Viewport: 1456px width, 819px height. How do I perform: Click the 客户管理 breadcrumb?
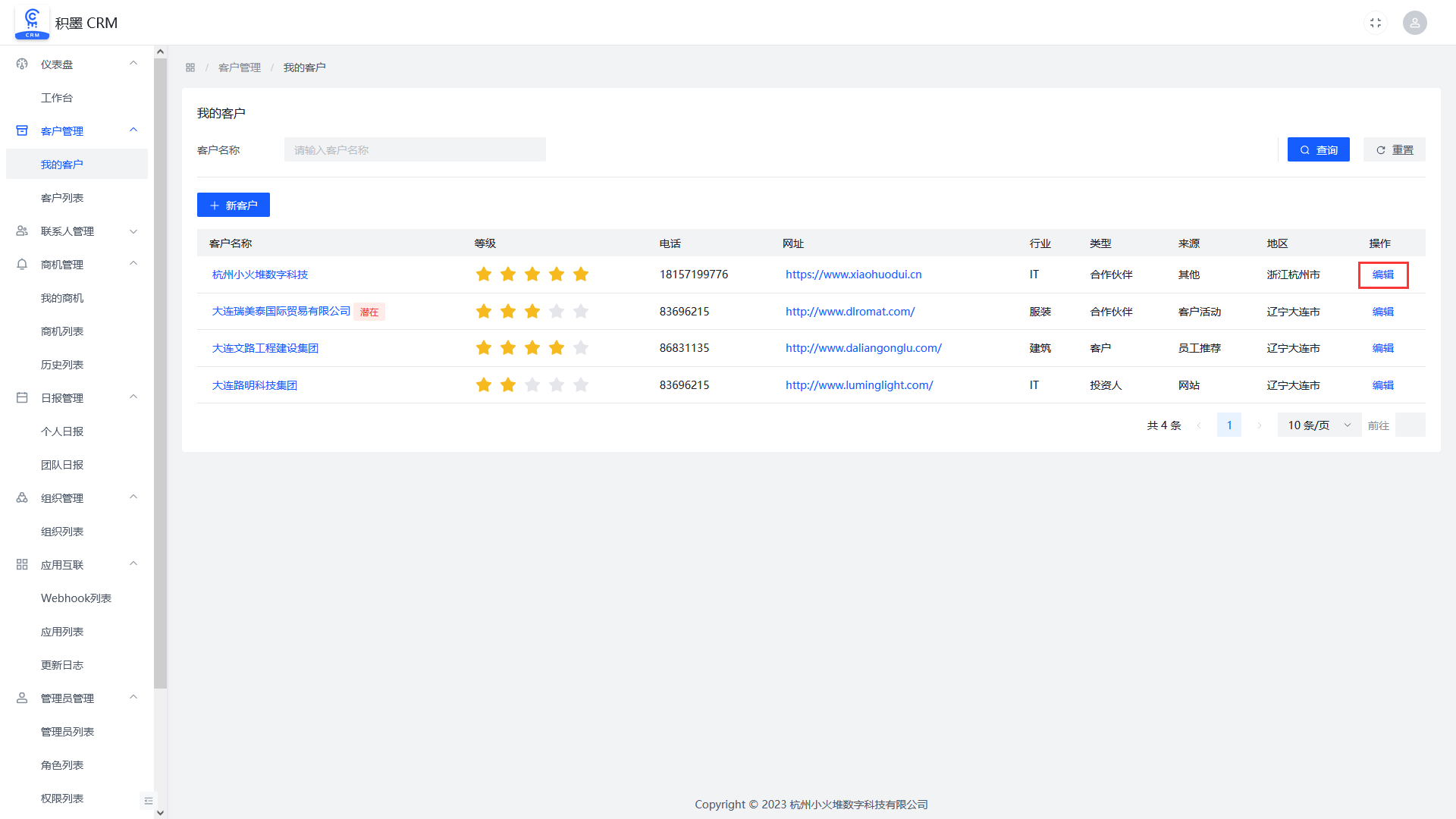point(239,67)
